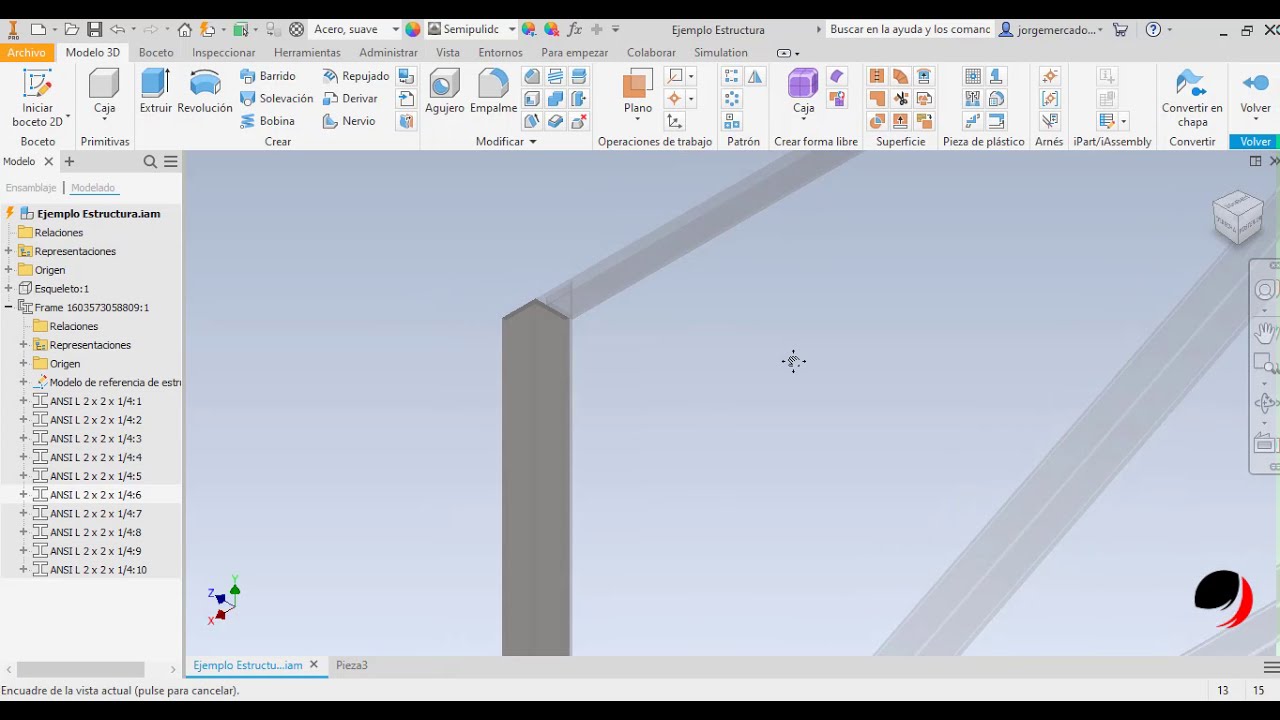Switch to the Vista ribbon tab
The width and height of the screenshot is (1280, 720).
448,52
